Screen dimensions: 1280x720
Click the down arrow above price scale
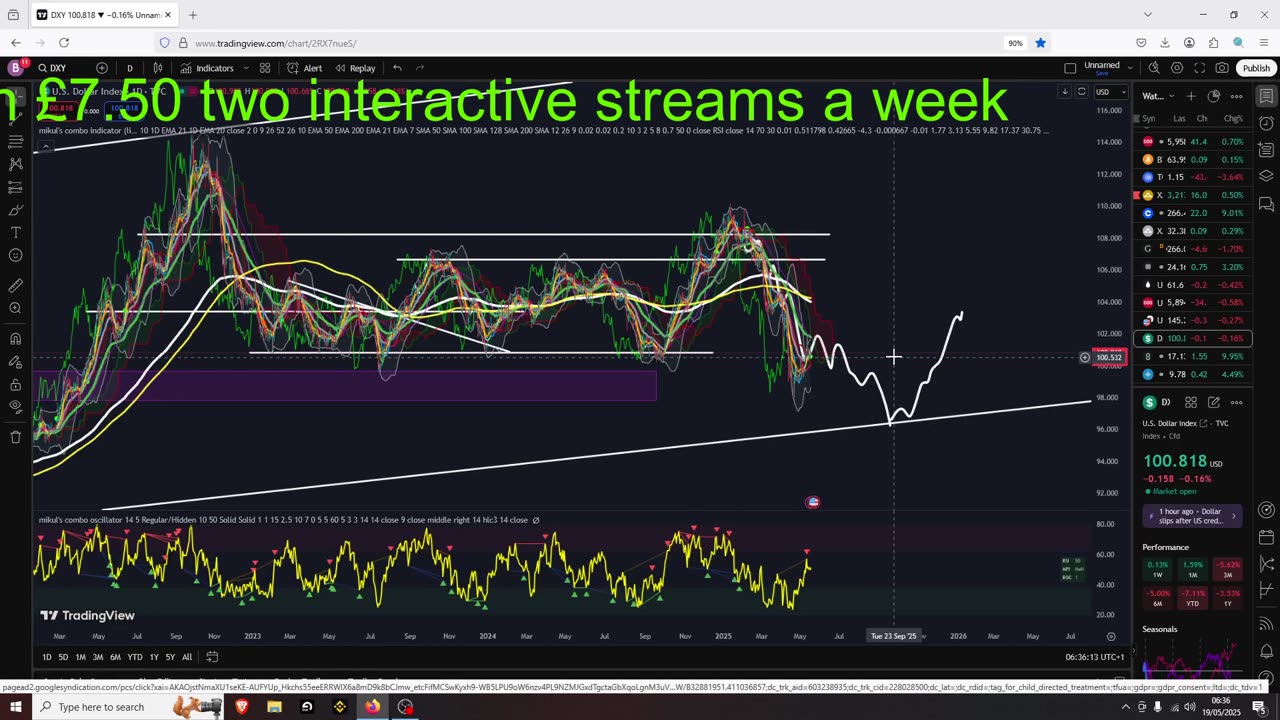point(1065,92)
